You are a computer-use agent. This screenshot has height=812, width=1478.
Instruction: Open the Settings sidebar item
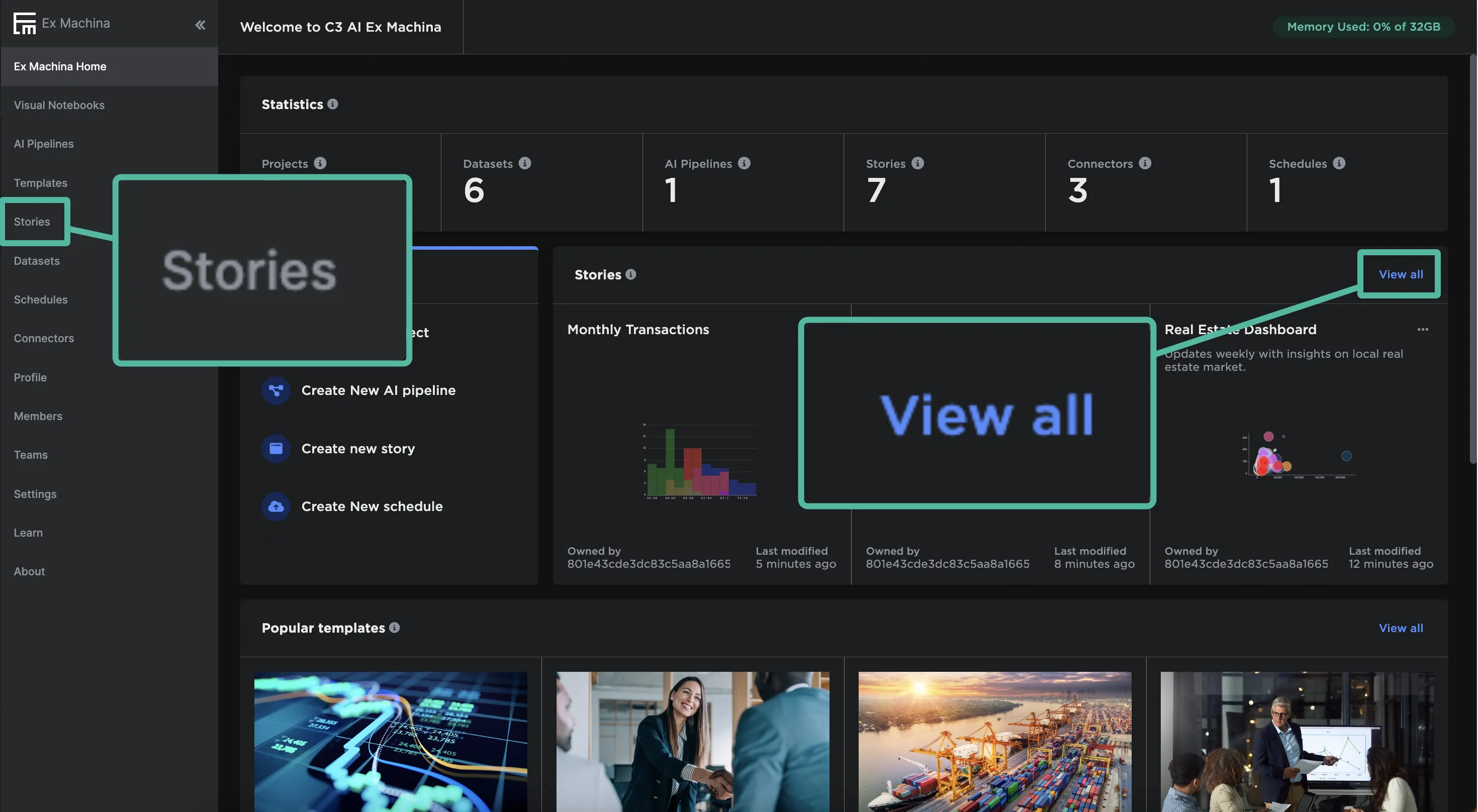click(35, 494)
